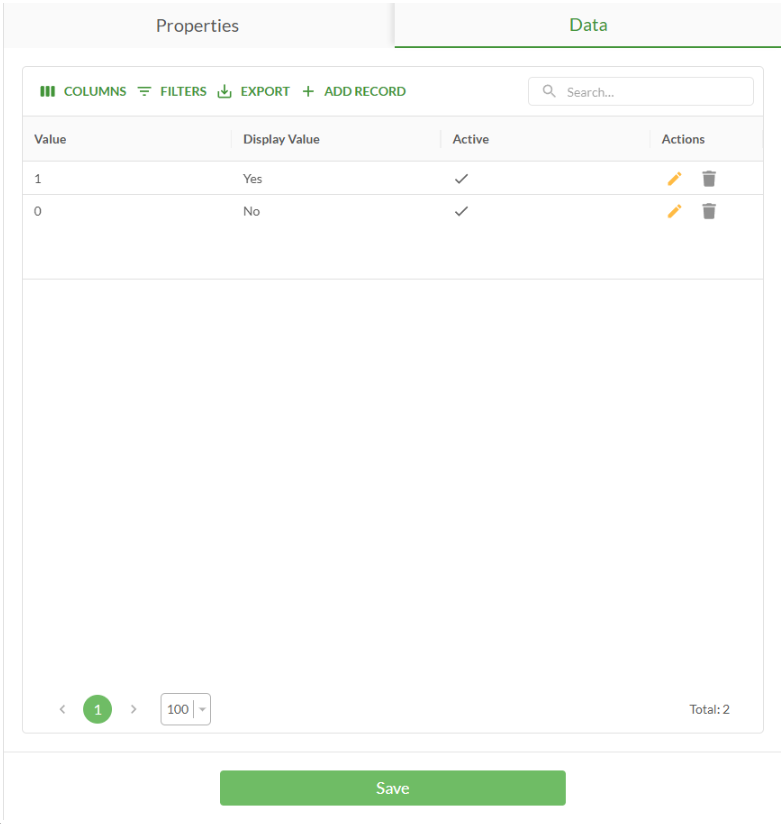
Task: Delete the 'Yes' record with trash icon
Action: 709,179
